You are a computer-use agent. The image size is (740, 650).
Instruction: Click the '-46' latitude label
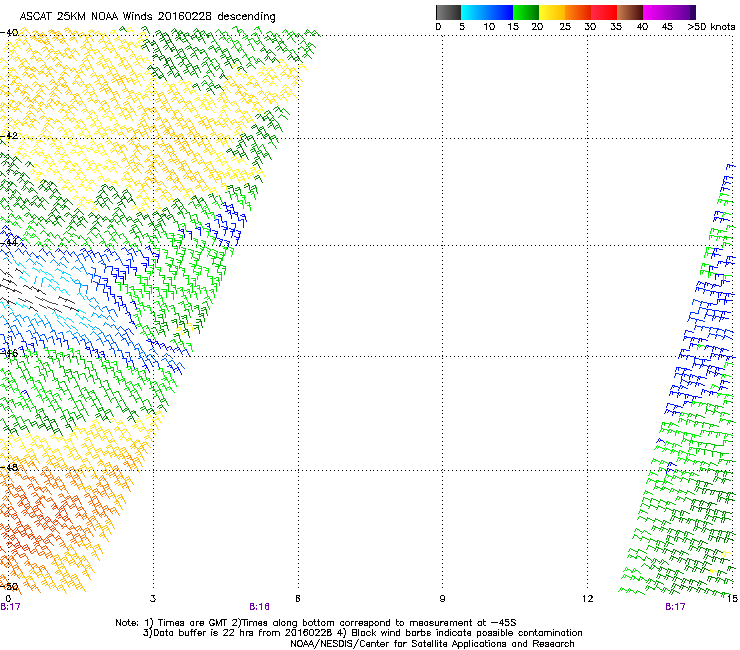tap(9, 353)
